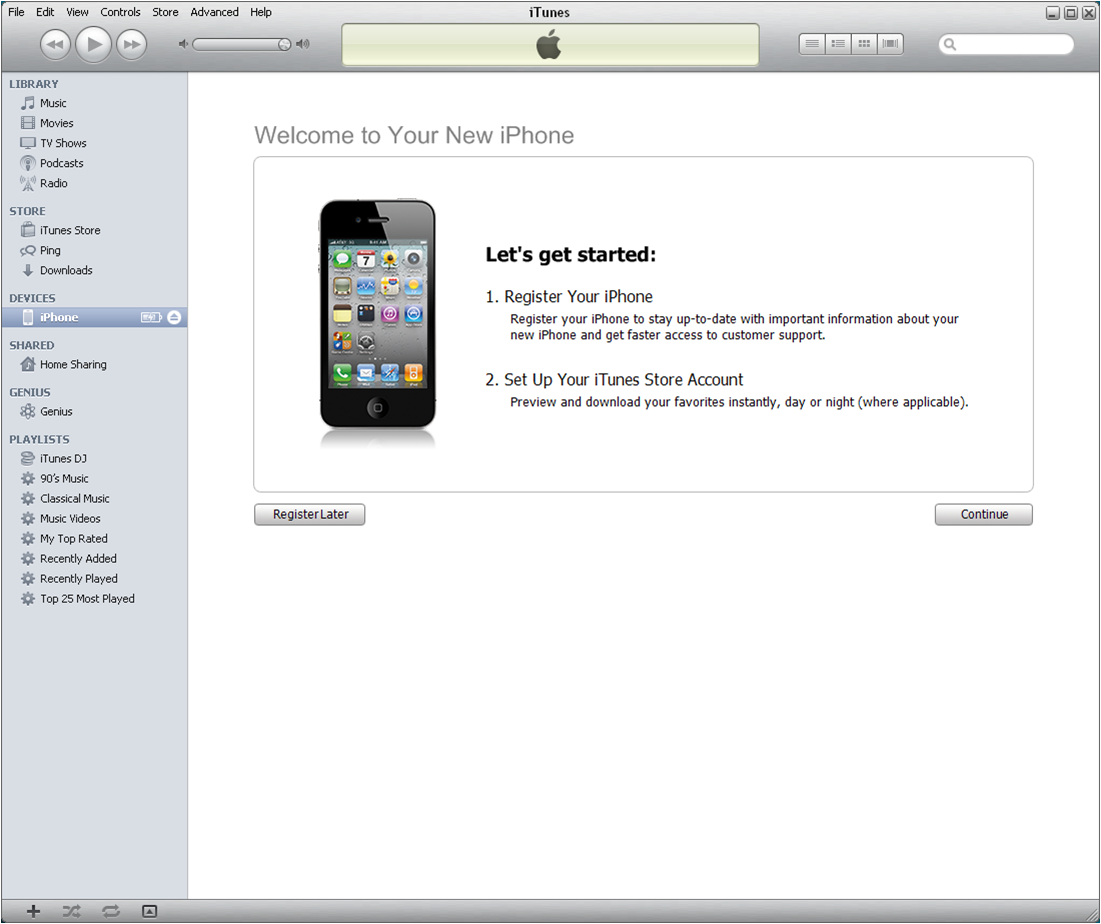Screen dimensions: 1101x924
Task: Click the iPhone battery status icon
Action: click(x=151, y=317)
